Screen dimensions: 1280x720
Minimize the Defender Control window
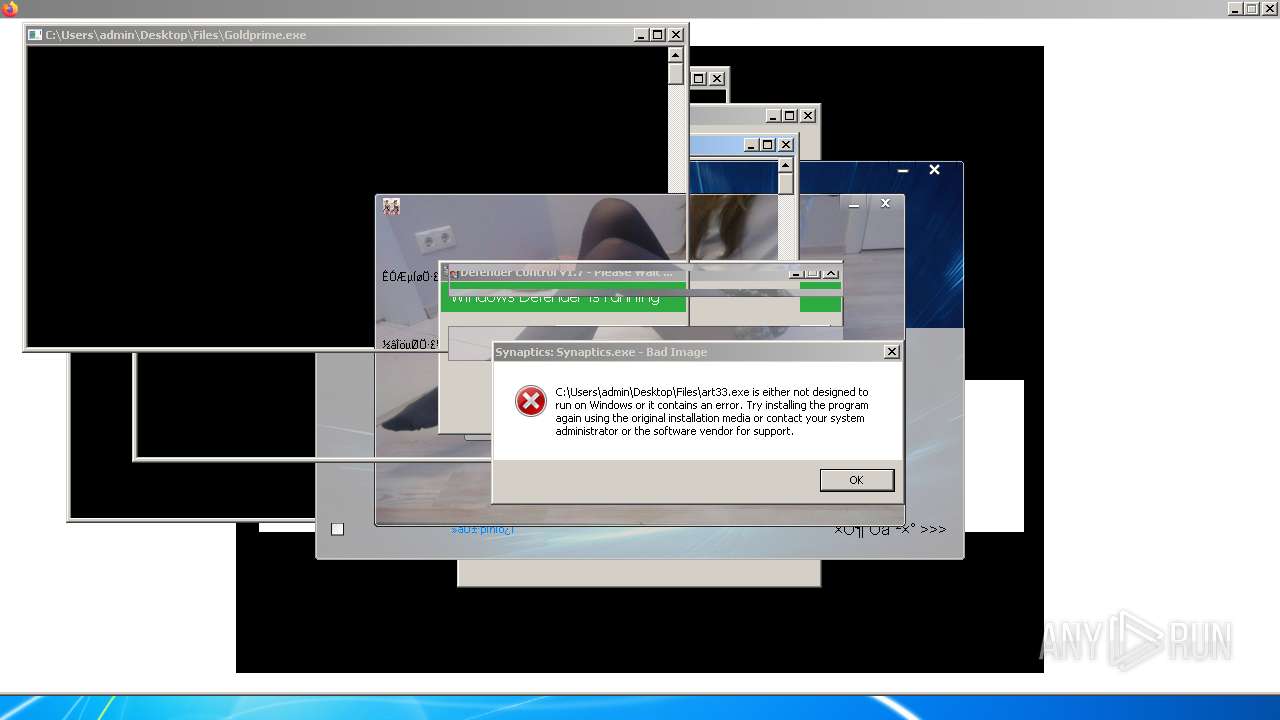(x=796, y=273)
